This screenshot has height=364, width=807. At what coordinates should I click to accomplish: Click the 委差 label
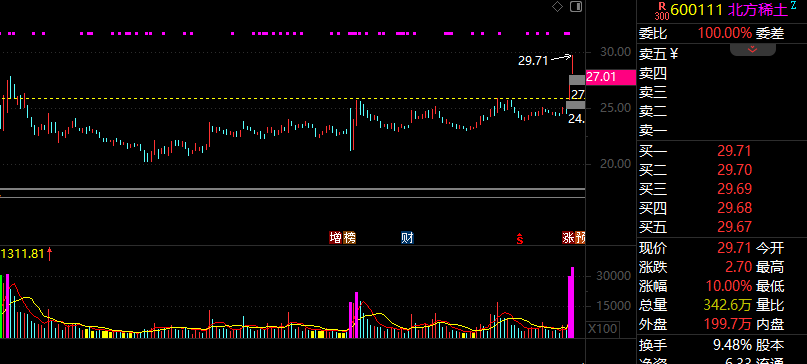pyautogui.click(x=769, y=34)
